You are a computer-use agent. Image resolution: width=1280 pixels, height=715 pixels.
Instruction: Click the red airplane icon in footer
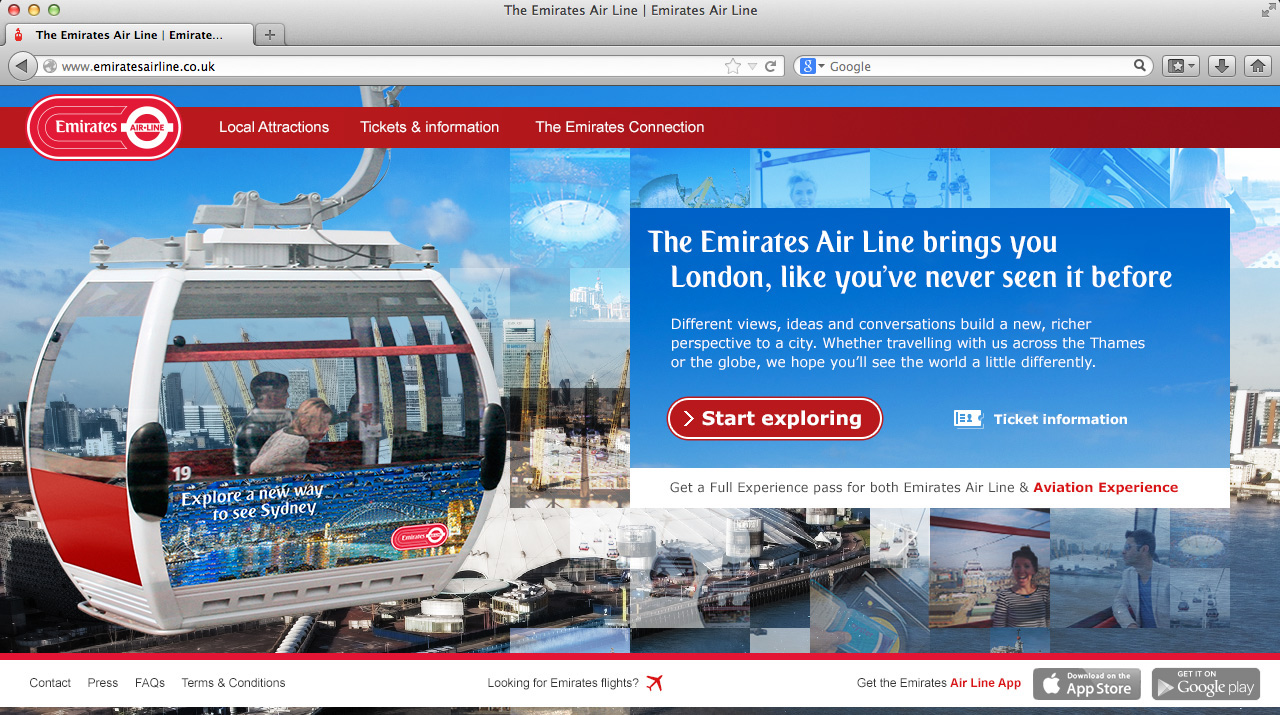click(x=655, y=683)
